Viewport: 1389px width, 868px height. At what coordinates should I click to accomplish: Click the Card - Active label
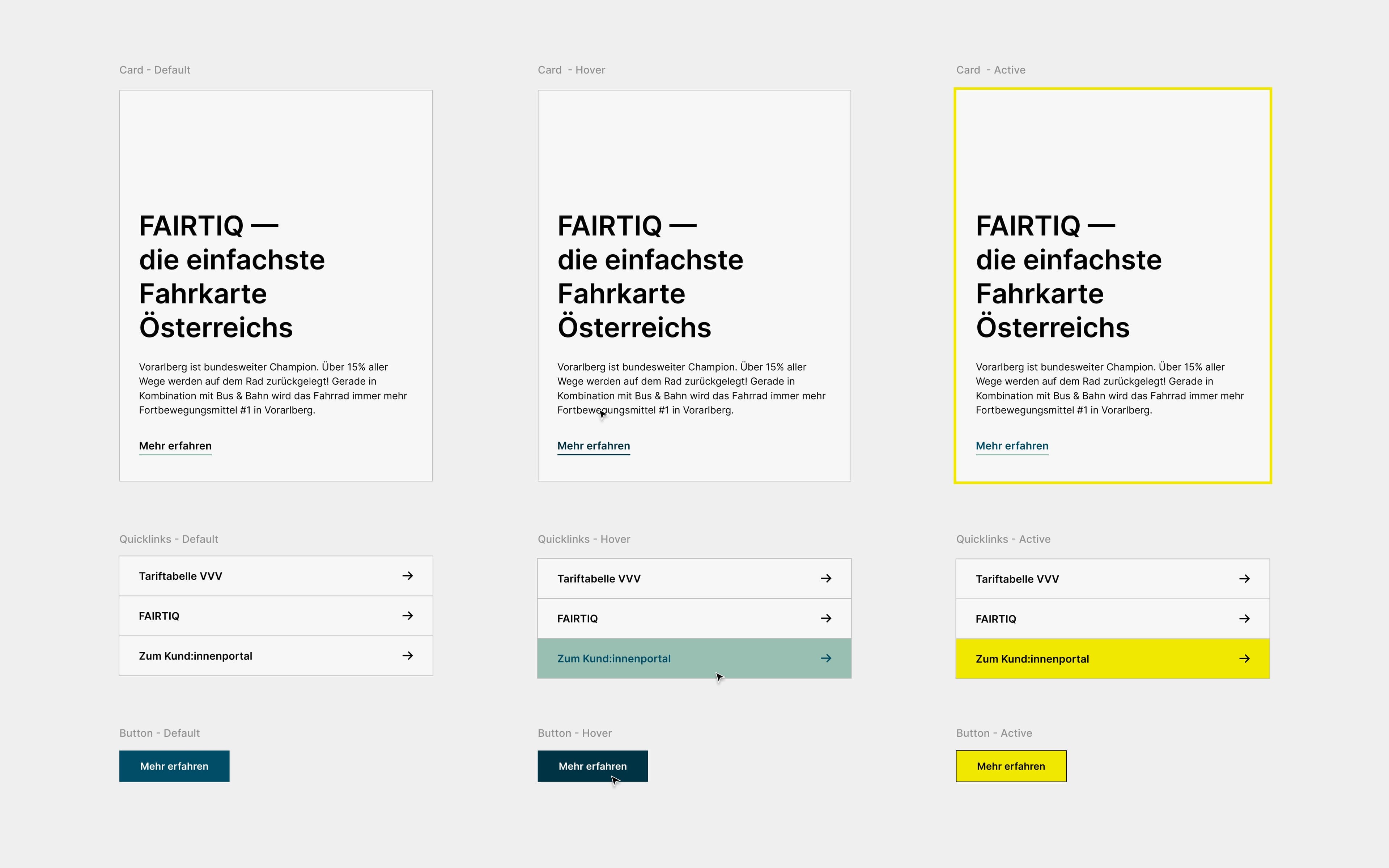coord(991,70)
